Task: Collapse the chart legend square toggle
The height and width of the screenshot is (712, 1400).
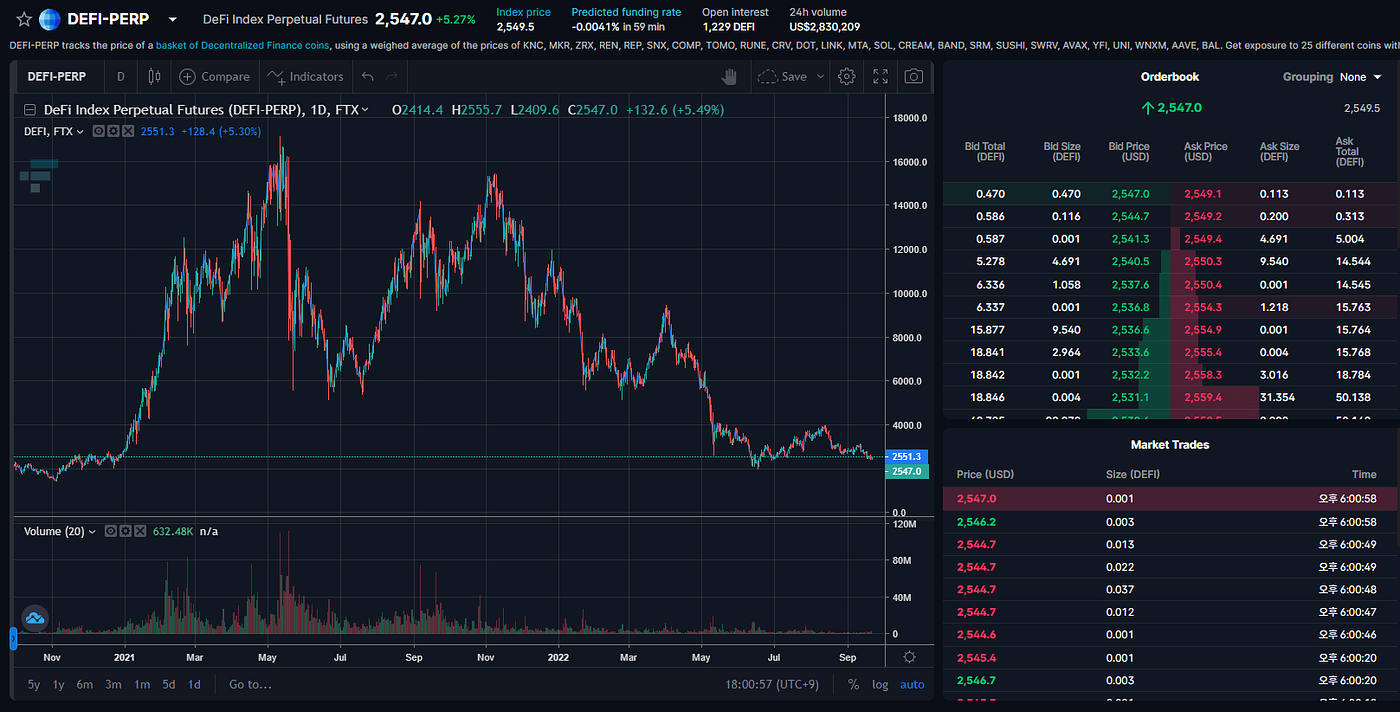Action: pos(30,110)
